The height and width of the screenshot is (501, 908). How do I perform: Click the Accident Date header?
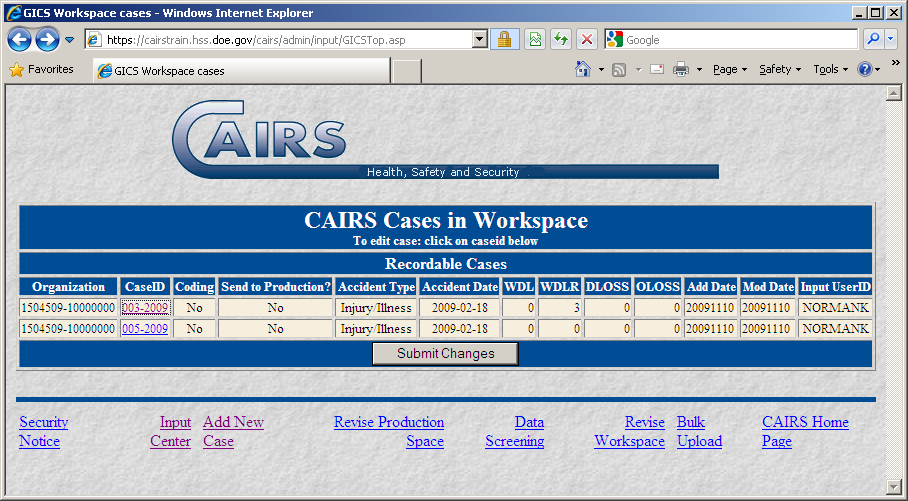(460, 287)
